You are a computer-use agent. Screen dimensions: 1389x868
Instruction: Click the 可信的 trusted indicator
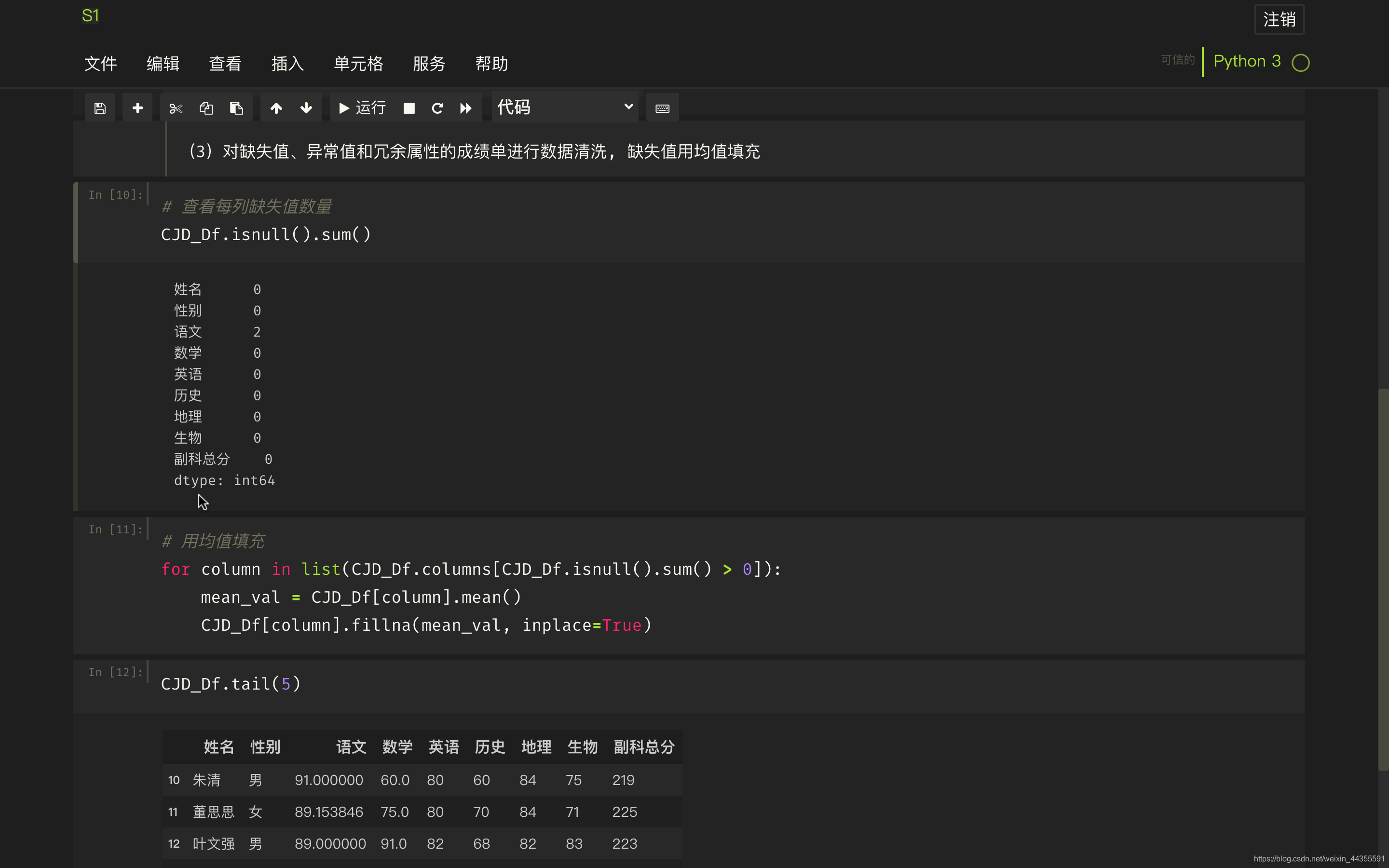coord(1178,60)
